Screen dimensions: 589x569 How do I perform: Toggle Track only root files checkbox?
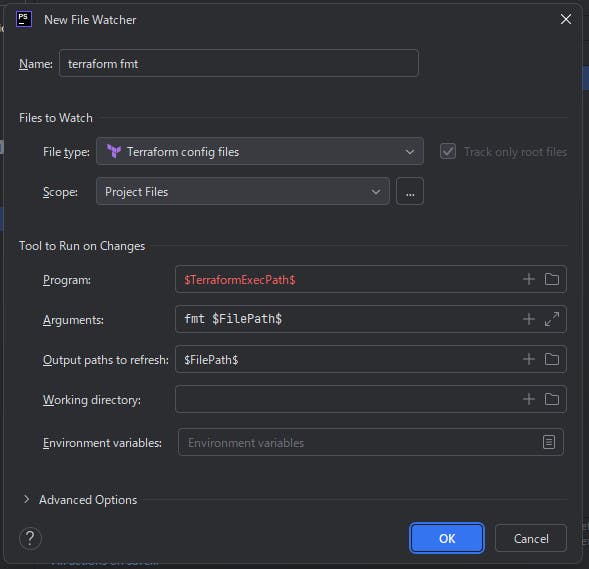[x=448, y=151]
